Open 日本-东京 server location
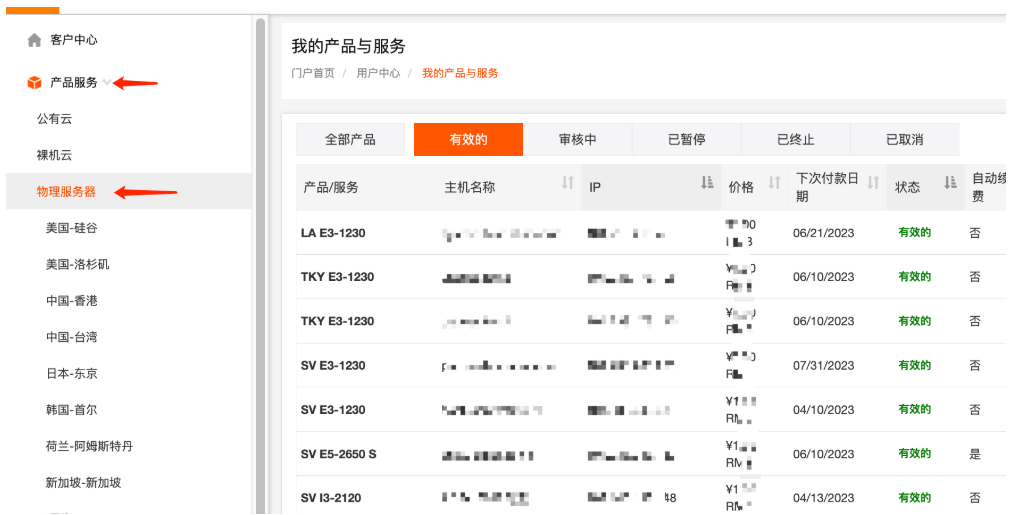This screenshot has width=1027, height=515. pos(71,373)
